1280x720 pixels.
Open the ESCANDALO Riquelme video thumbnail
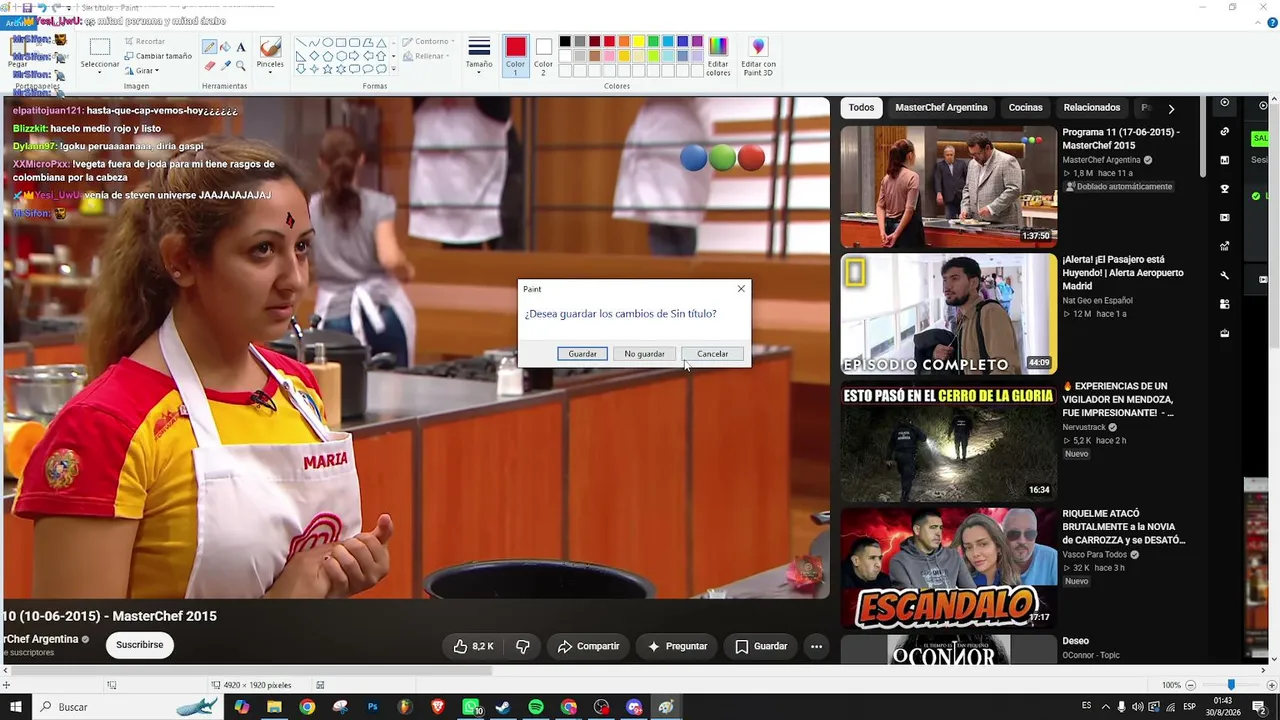coord(949,568)
